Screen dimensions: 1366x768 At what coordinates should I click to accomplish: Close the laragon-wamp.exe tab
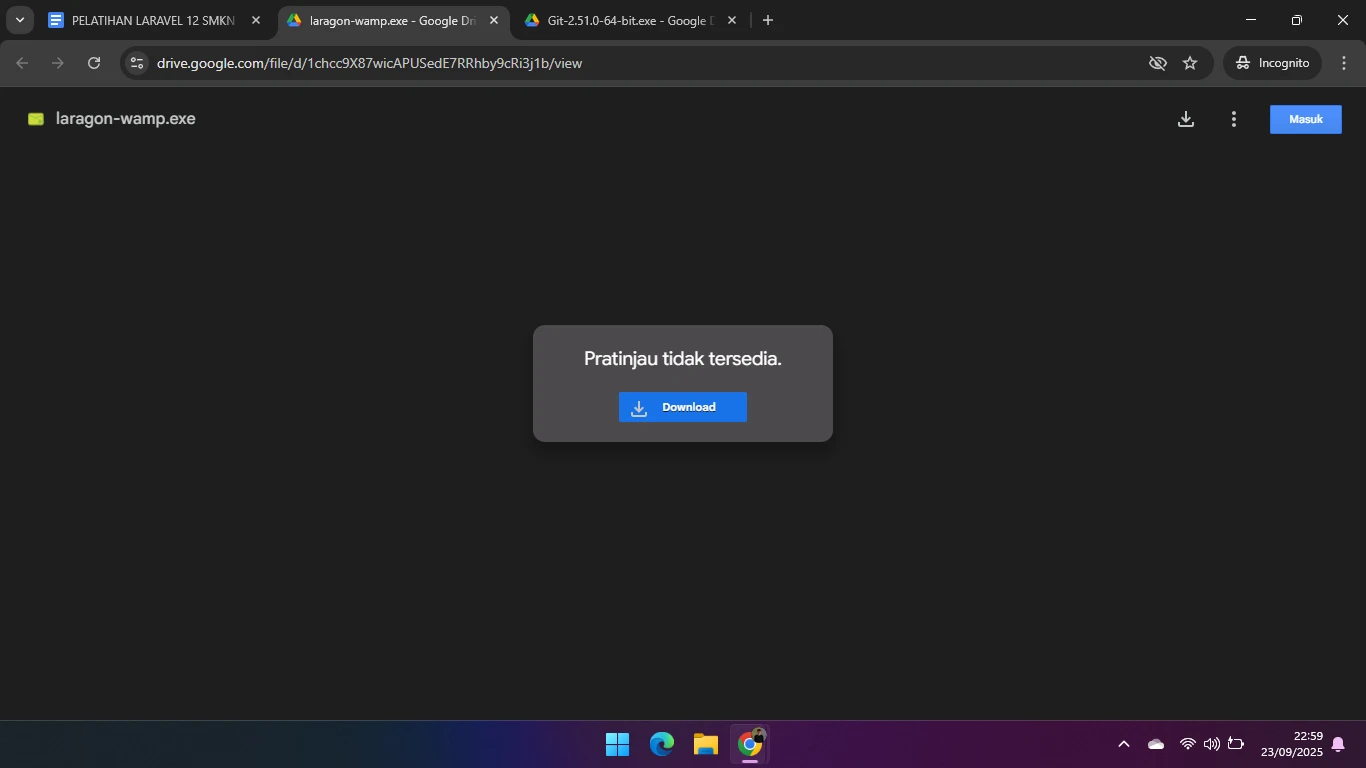click(493, 20)
